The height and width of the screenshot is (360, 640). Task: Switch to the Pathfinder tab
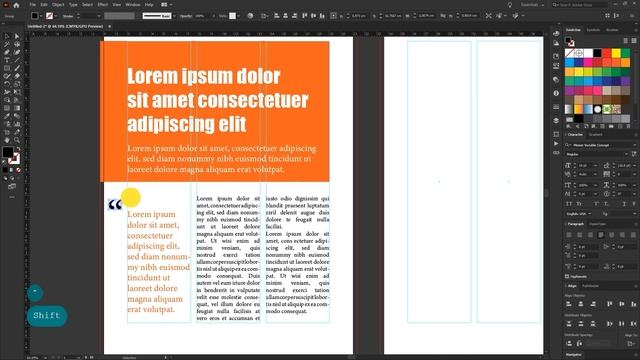point(590,286)
